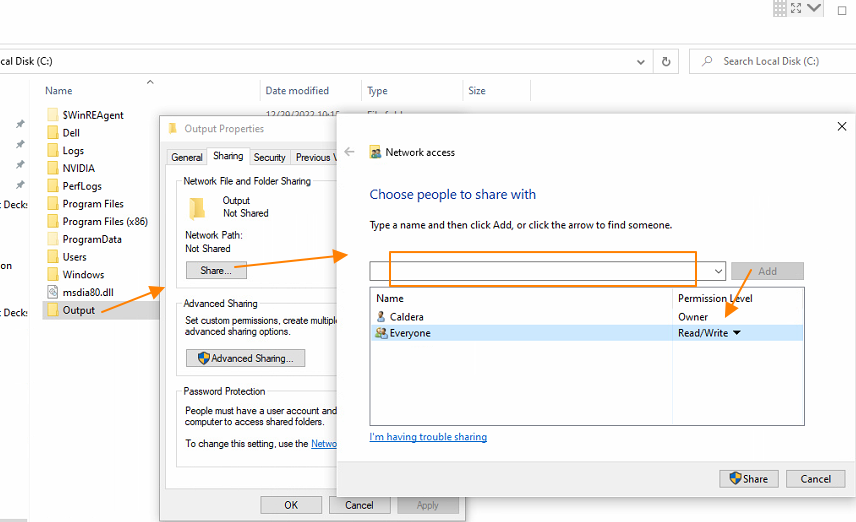856x522 pixels.
Task: Switch to the Security tab
Action: (x=269, y=157)
